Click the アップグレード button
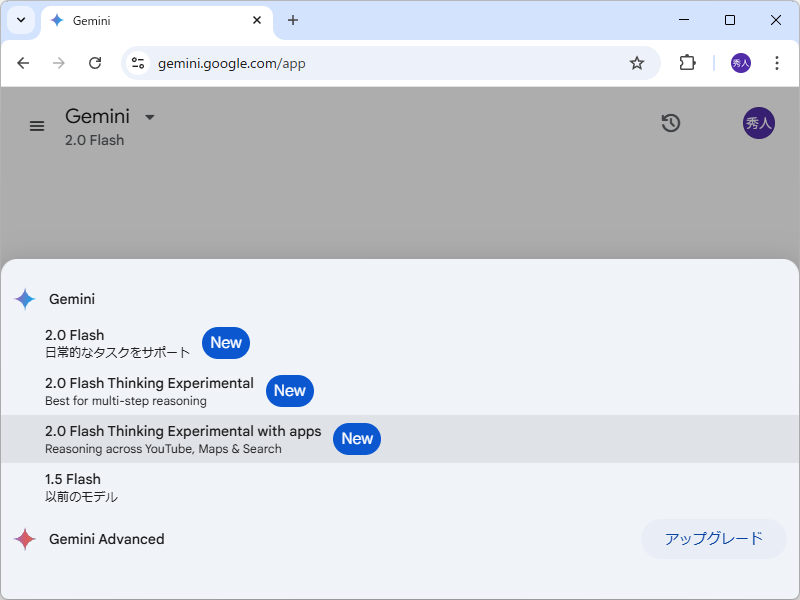This screenshot has width=800, height=600. click(x=713, y=538)
